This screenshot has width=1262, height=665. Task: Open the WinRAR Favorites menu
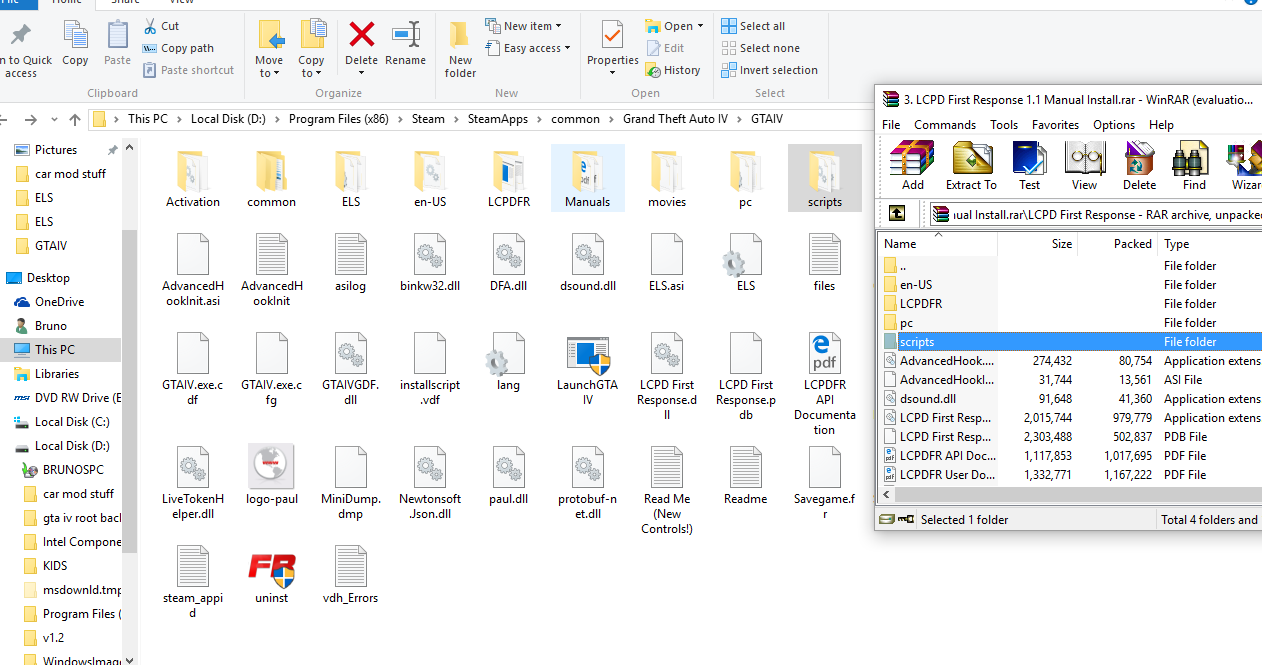click(1056, 125)
